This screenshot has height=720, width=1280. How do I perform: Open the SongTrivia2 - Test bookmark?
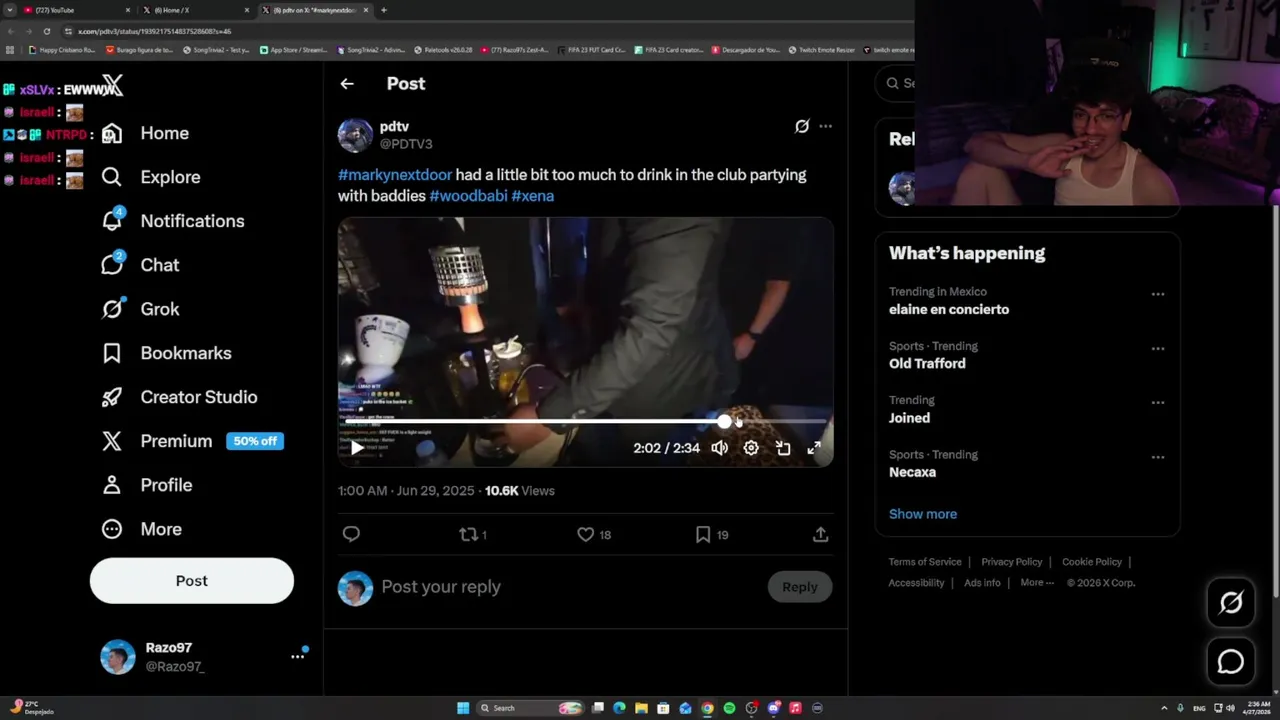pos(215,50)
